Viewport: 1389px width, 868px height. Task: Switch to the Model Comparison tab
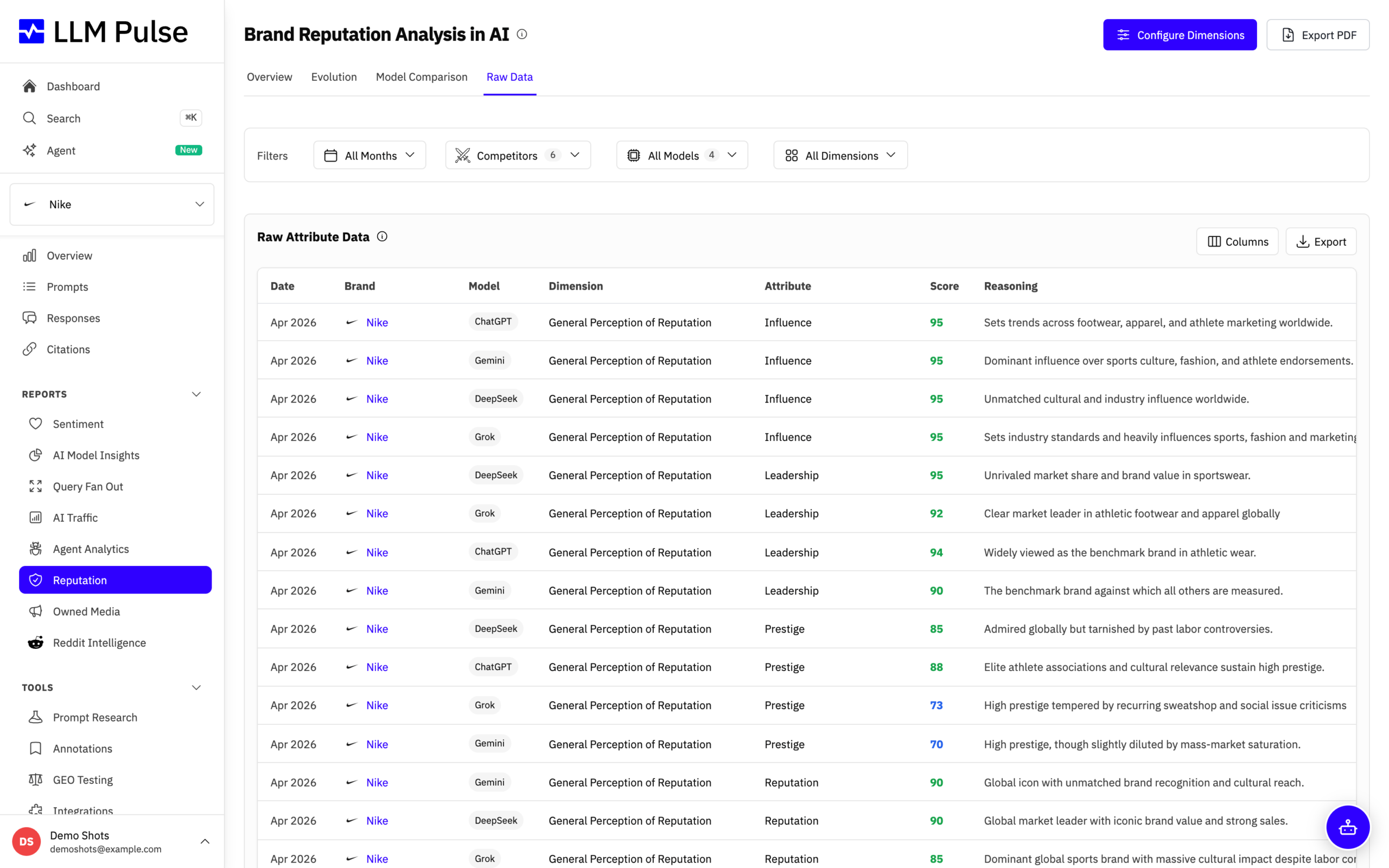coord(421,77)
